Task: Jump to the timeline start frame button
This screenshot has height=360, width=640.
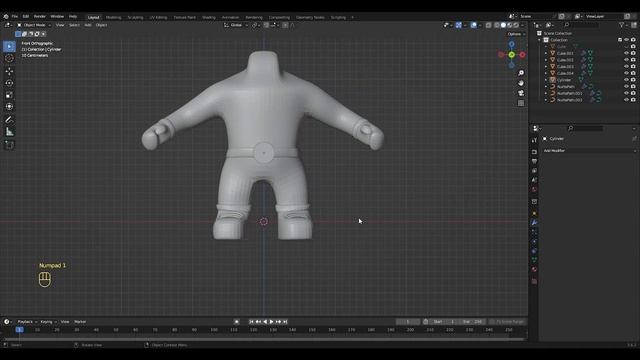Action: [x=251, y=322]
